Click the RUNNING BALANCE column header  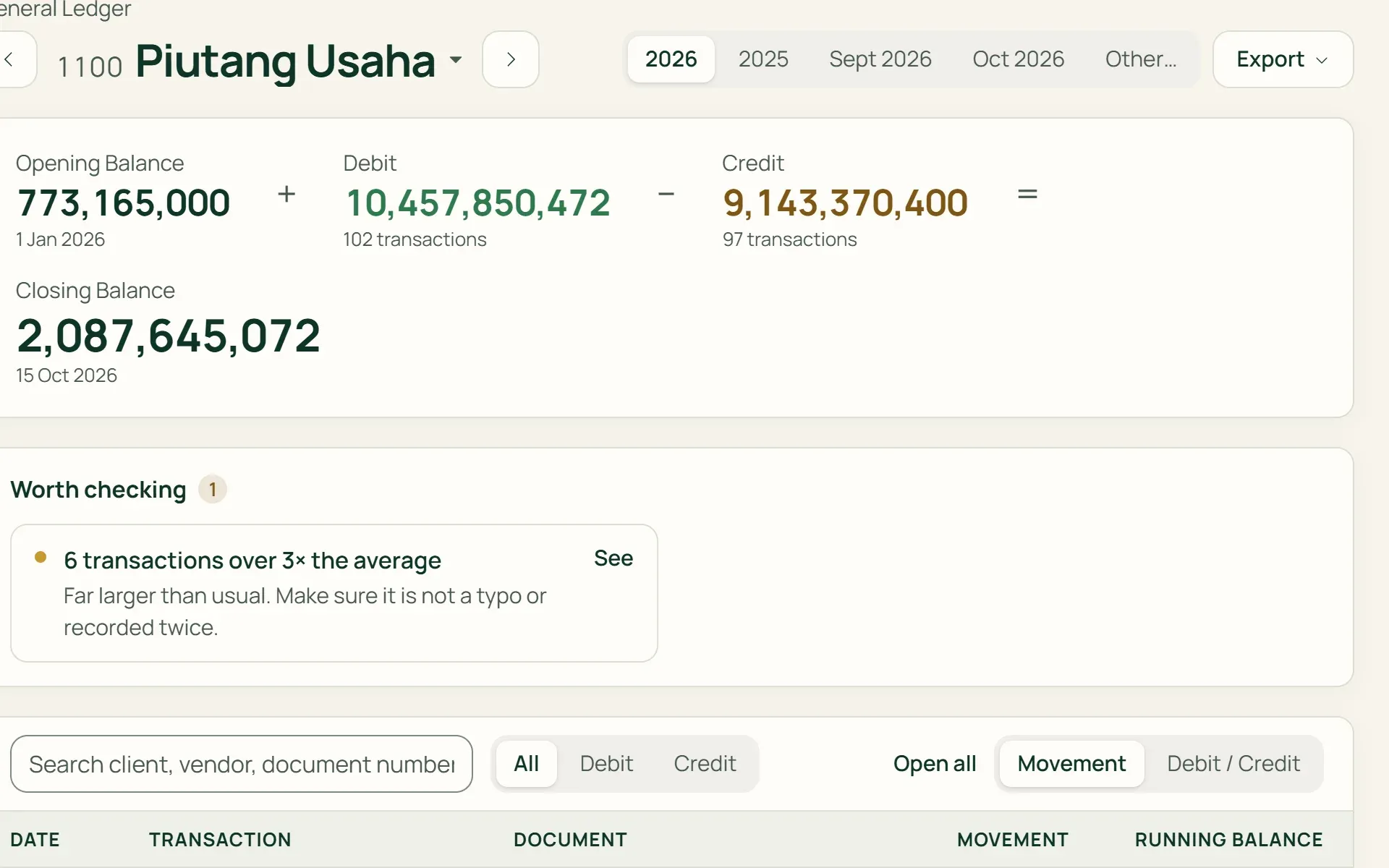1228,840
